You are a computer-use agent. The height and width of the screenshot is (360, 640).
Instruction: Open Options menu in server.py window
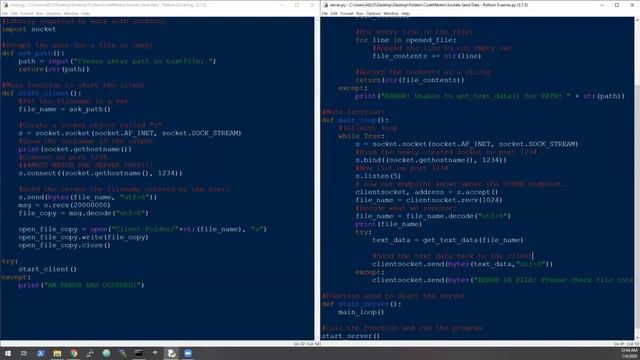coord(373,13)
